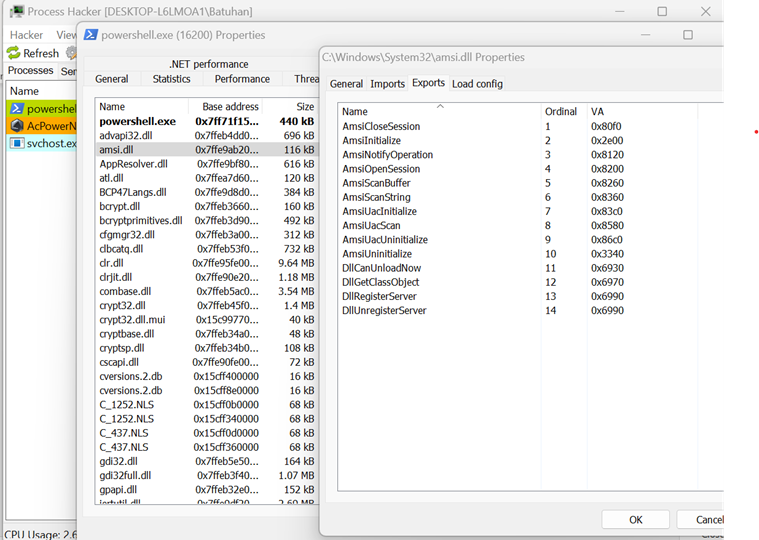Image resolution: width=759 pixels, height=540 pixels.
Task: Sort exports by Name column header
Action: (355, 112)
